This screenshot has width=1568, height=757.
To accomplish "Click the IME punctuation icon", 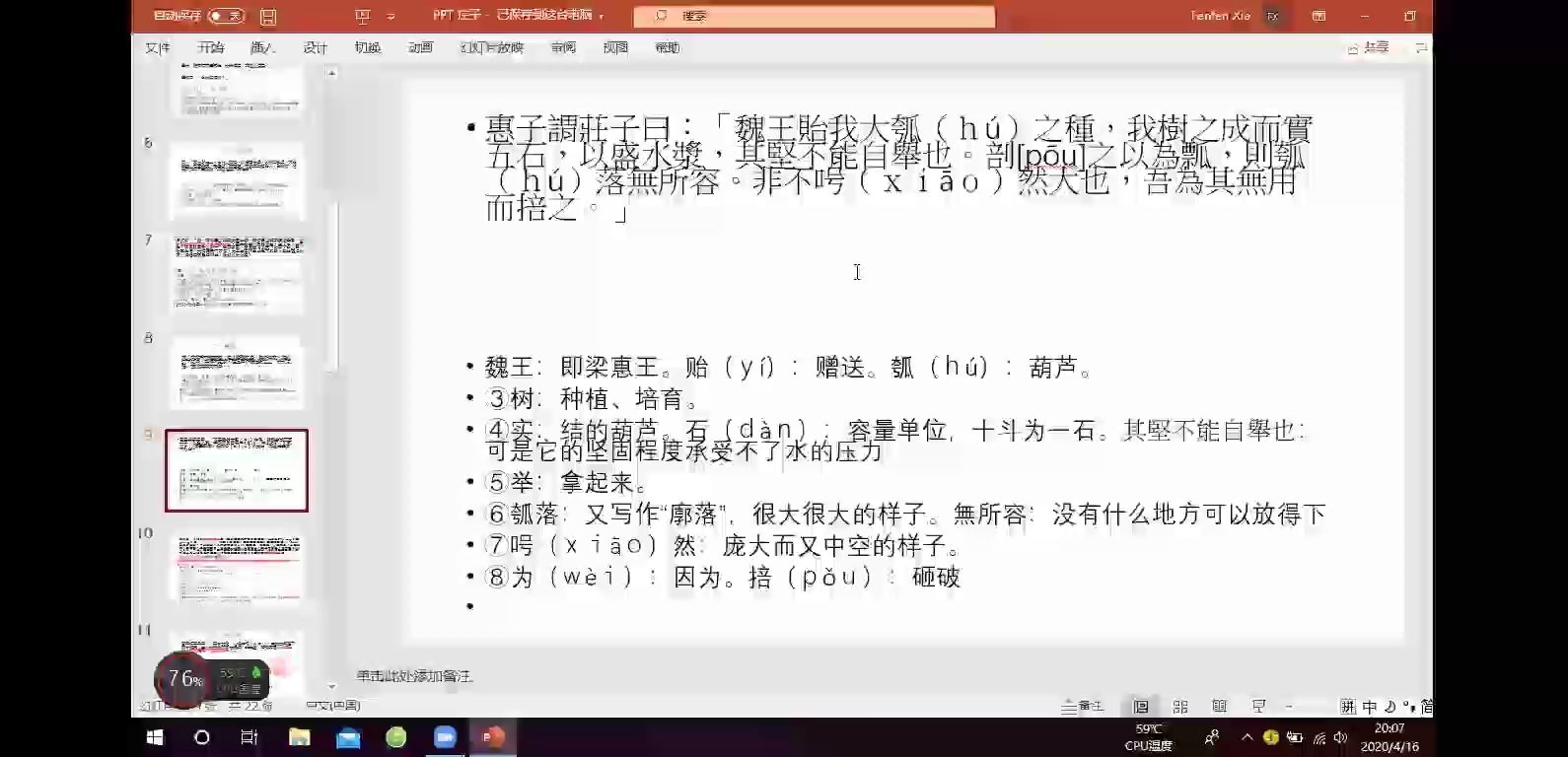I will pyautogui.click(x=1408, y=707).
